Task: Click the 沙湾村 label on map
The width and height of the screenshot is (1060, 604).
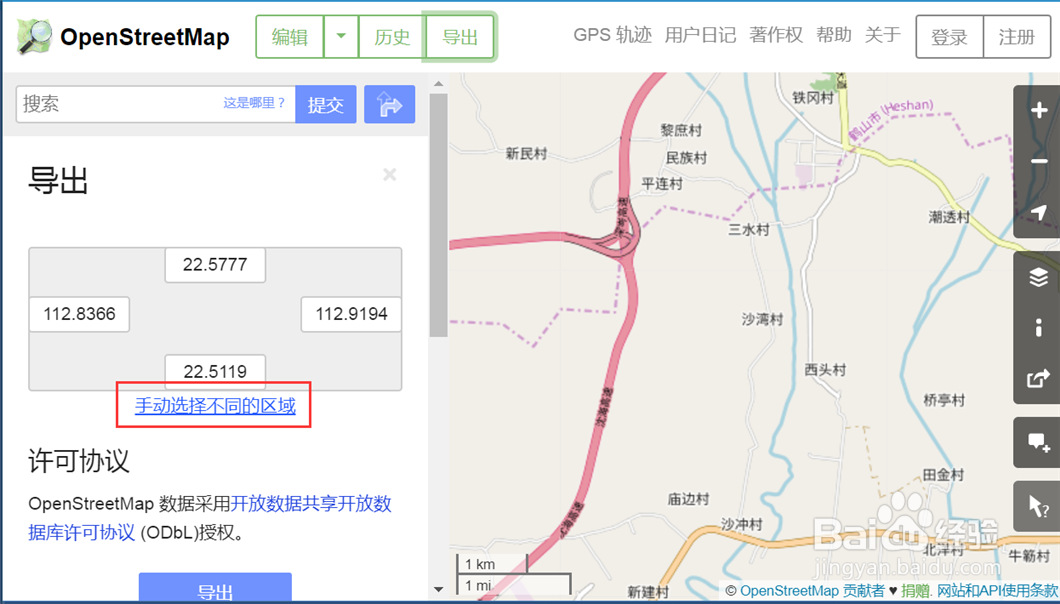Action: coord(762,319)
